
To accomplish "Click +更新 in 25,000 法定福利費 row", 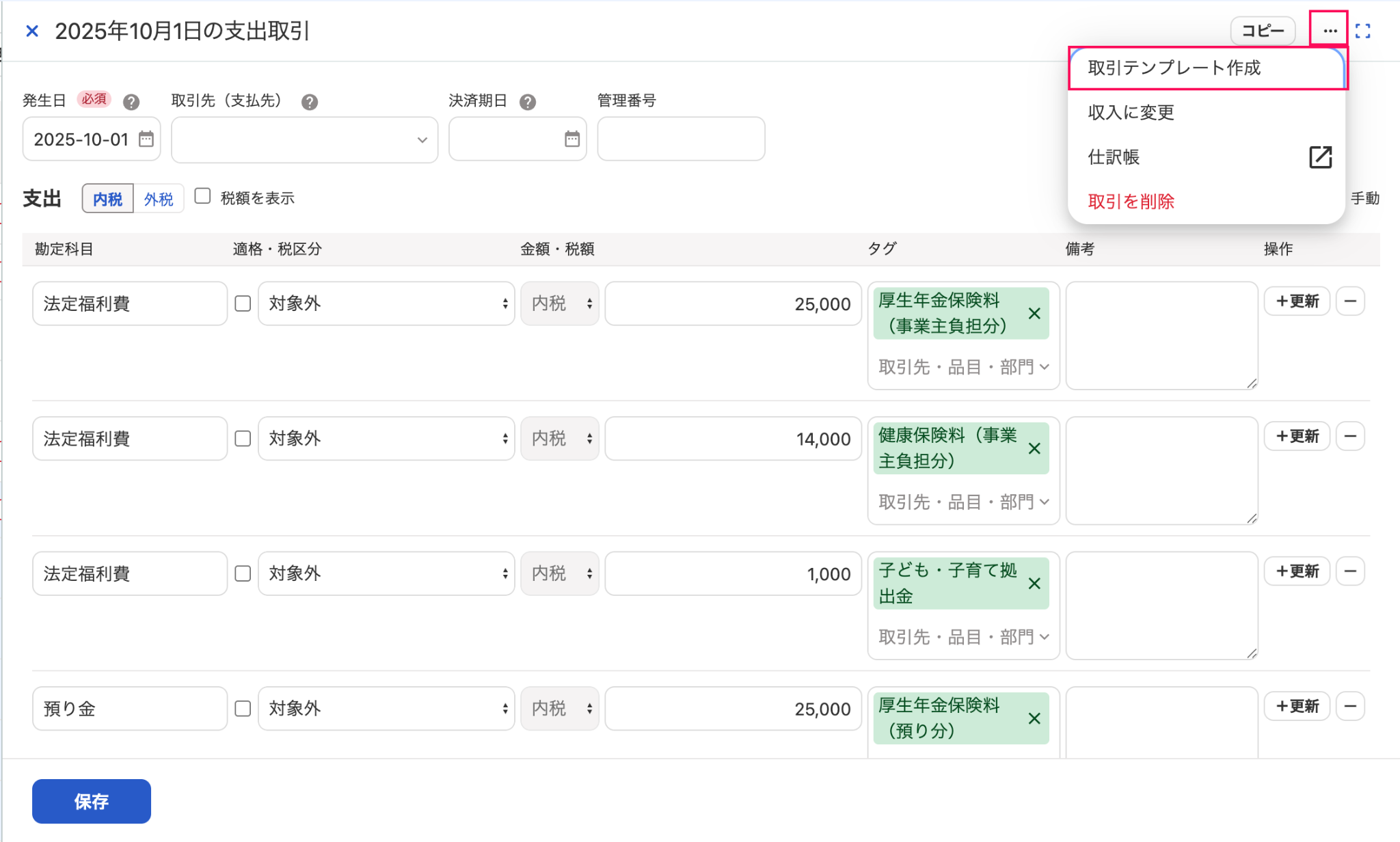I will point(1297,301).
